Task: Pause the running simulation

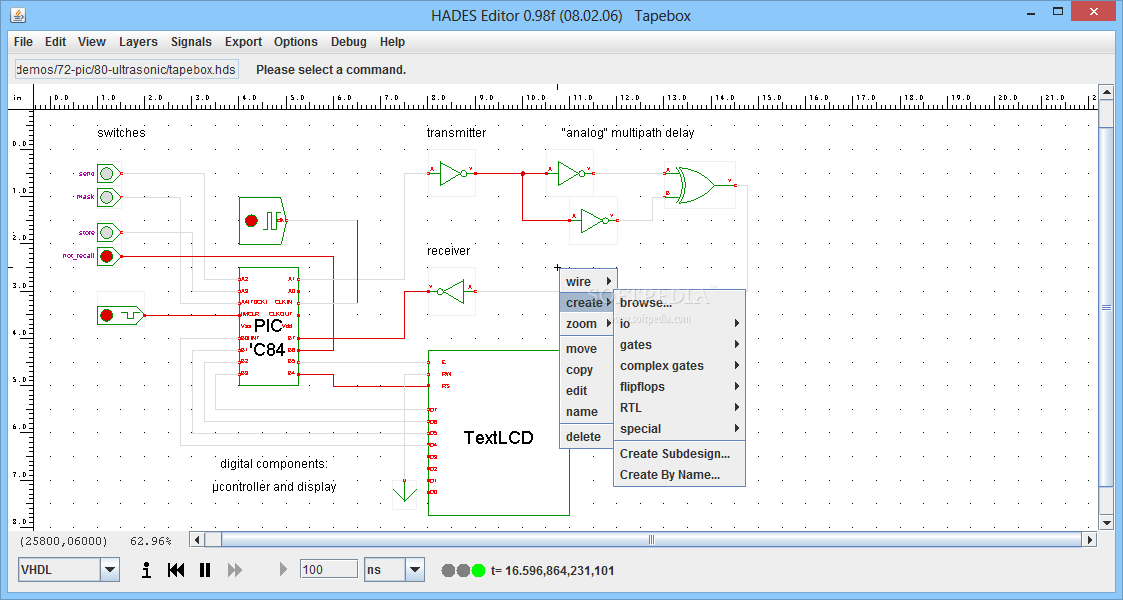Action: pyautogui.click(x=205, y=570)
